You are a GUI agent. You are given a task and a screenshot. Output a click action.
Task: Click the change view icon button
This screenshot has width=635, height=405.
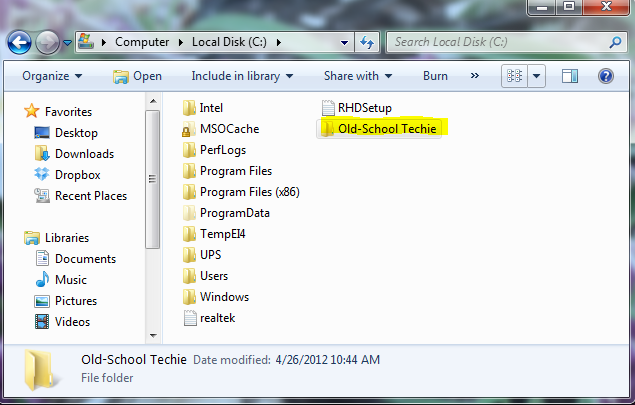(516, 76)
